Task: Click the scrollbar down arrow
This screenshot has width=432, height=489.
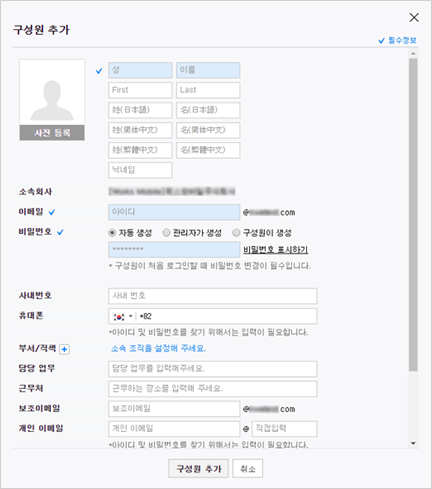Action: (x=413, y=443)
